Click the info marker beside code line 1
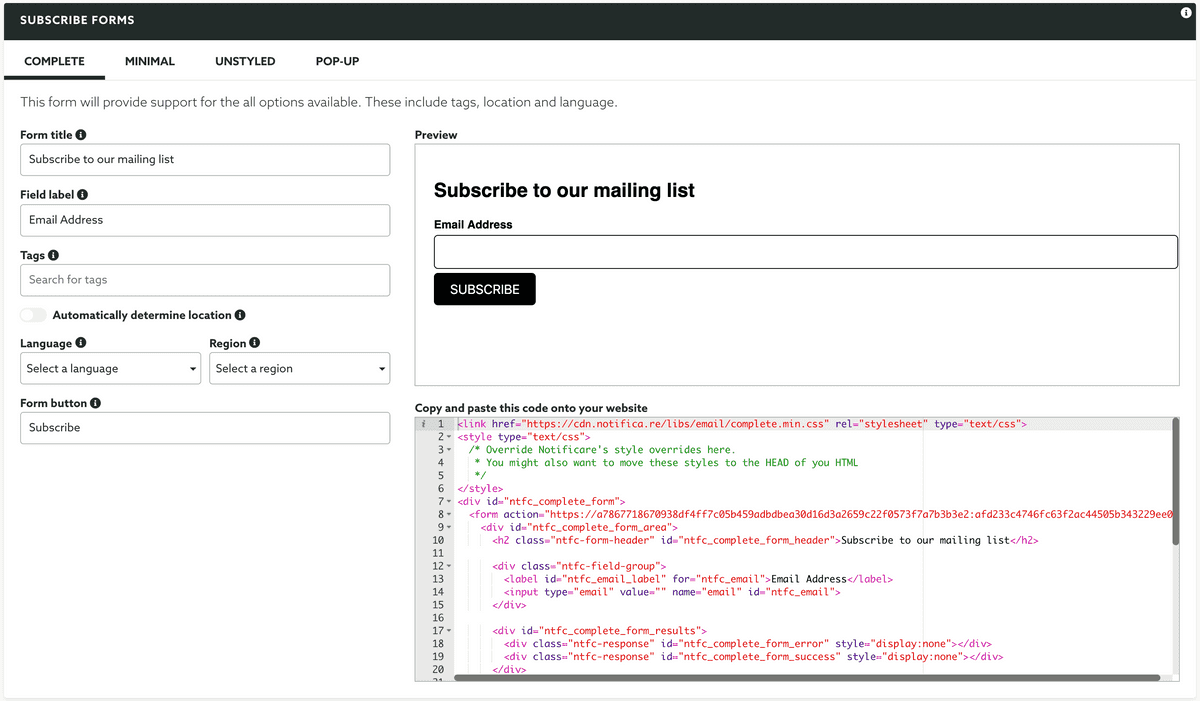This screenshot has width=1200, height=701. [423, 424]
